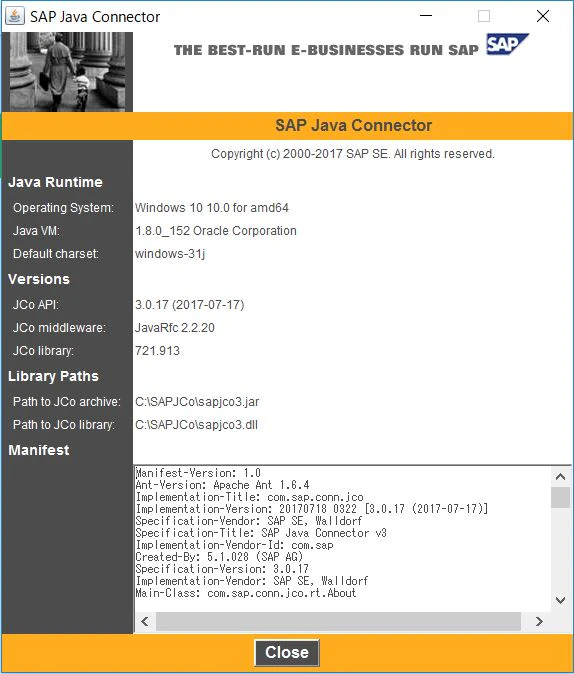Click the manifest horizontal scrollbar thumb
This screenshot has width=574, height=674.
pyautogui.click(x=338, y=622)
